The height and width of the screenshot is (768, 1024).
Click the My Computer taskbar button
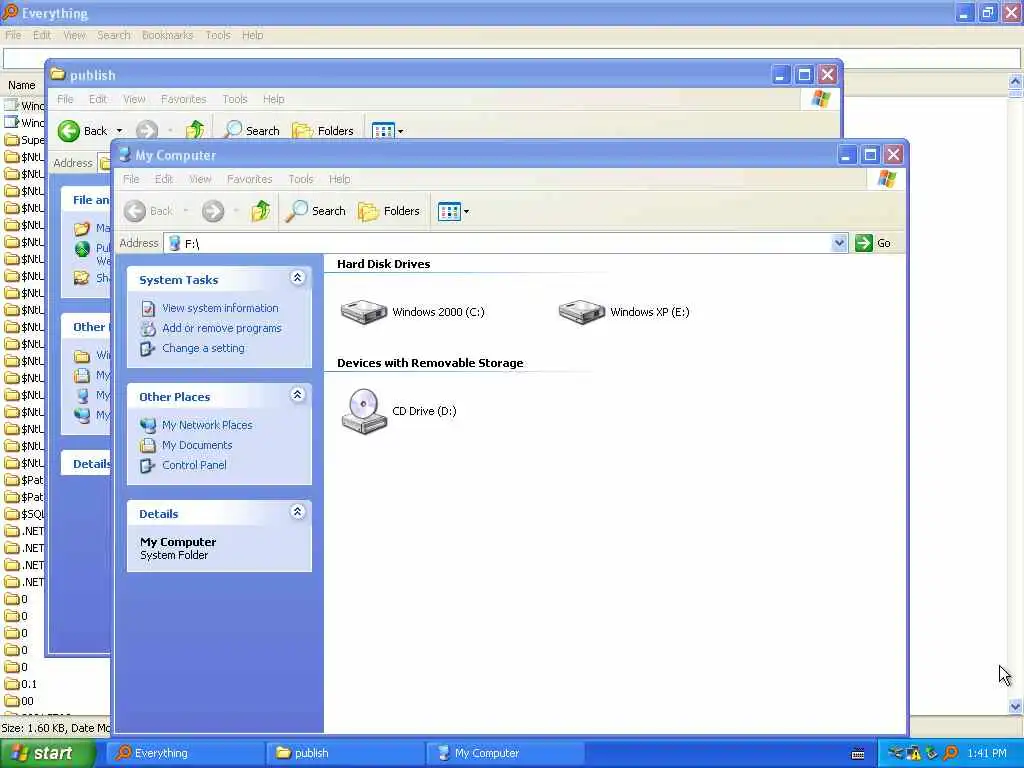coord(505,753)
